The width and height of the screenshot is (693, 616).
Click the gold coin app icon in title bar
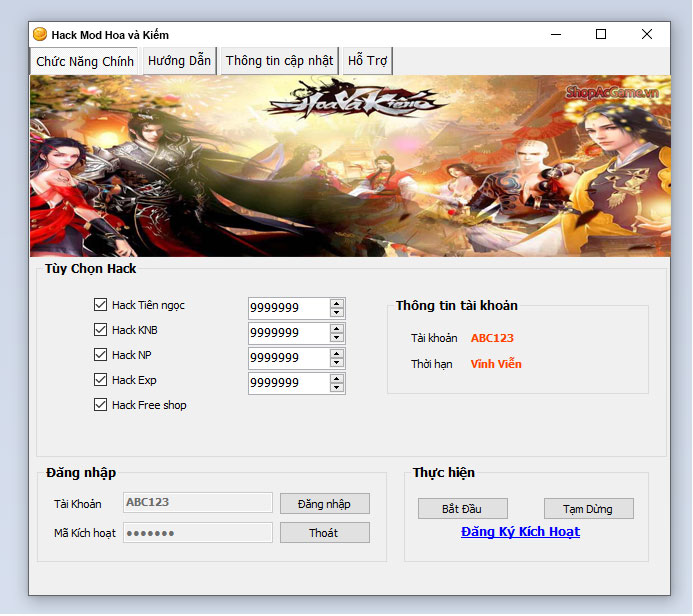[40, 34]
